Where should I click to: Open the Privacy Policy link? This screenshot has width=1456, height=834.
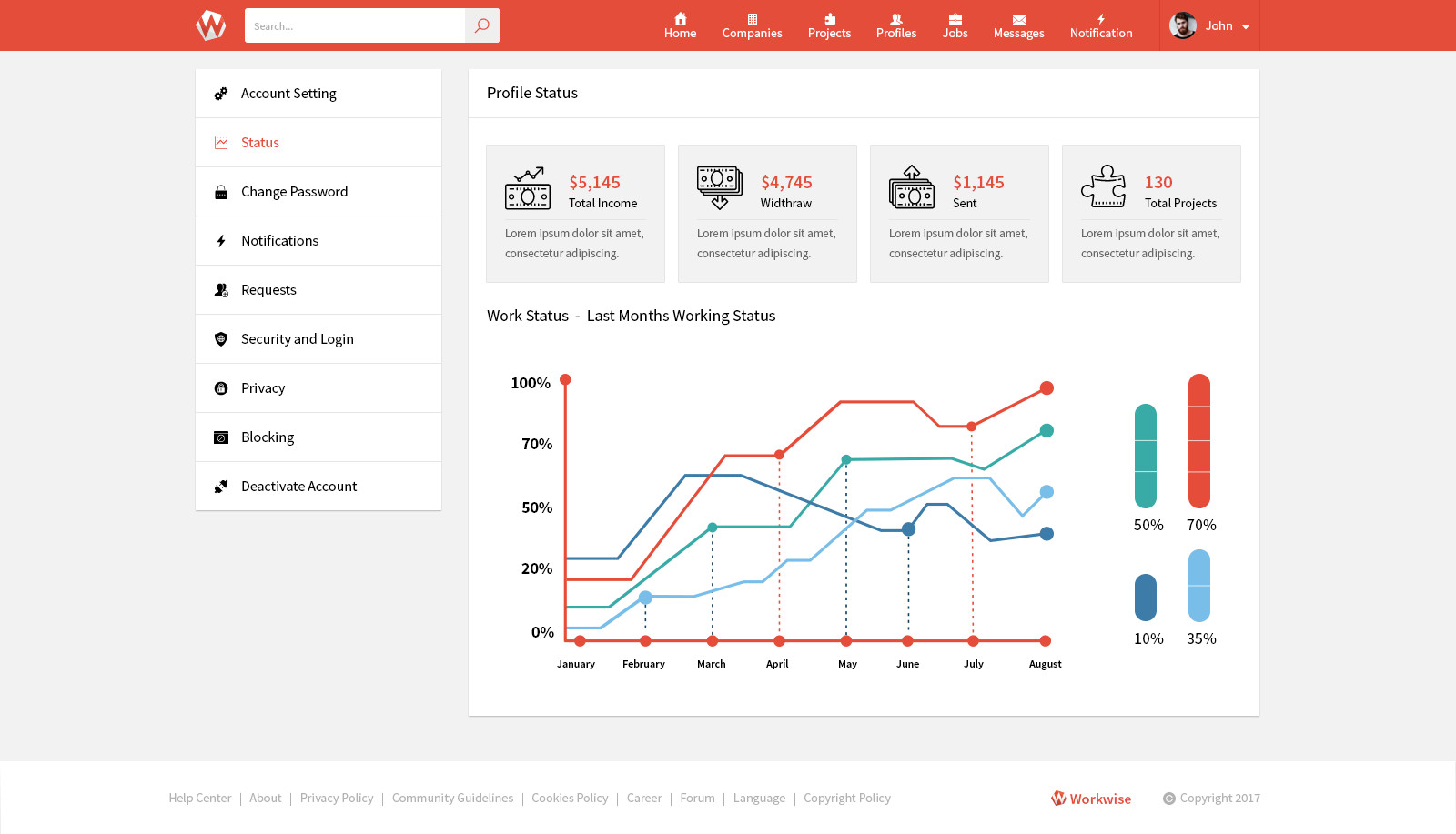pos(337,798)
